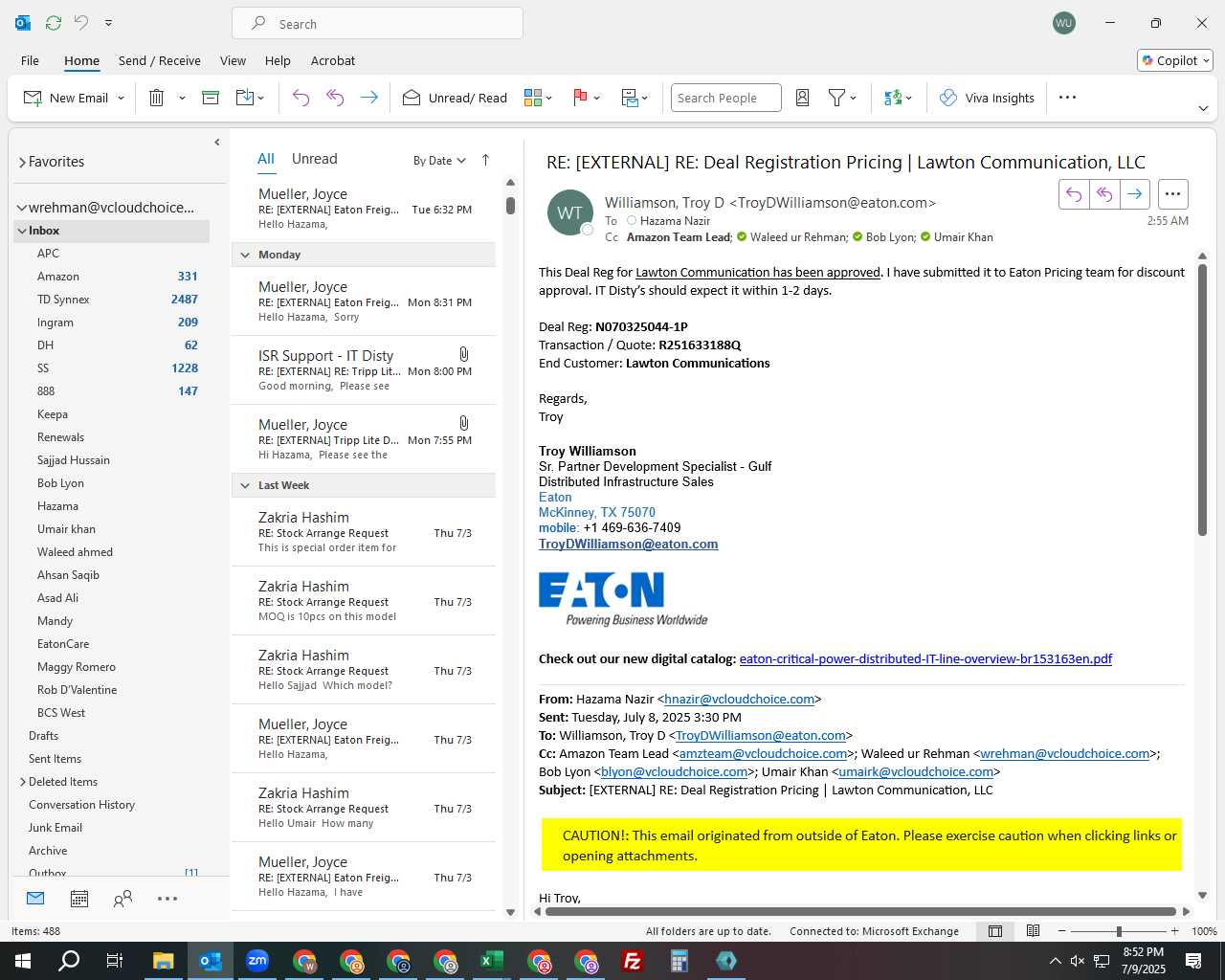Click the Move to folder icon

(x=245, y=98)
